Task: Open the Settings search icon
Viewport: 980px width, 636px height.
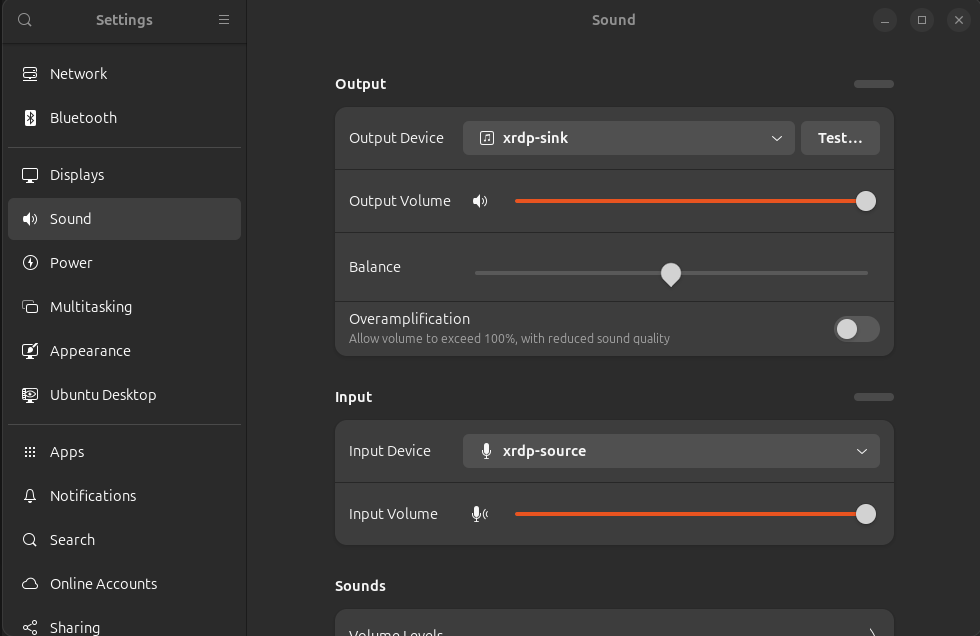Action: click(x=24, y=20)
